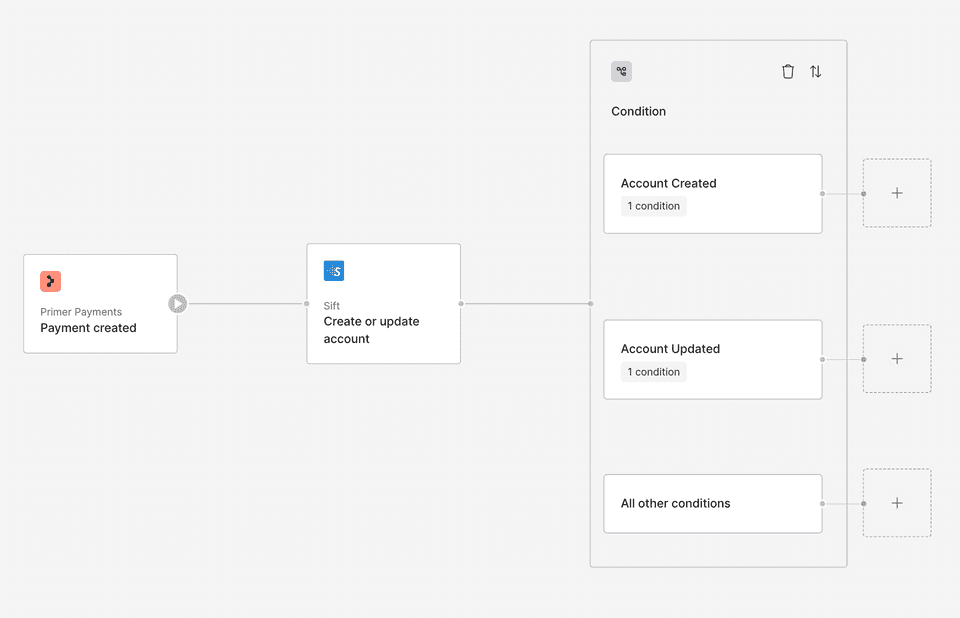
Task: Open the Account Updated condition card
Action: pos(713,360)
